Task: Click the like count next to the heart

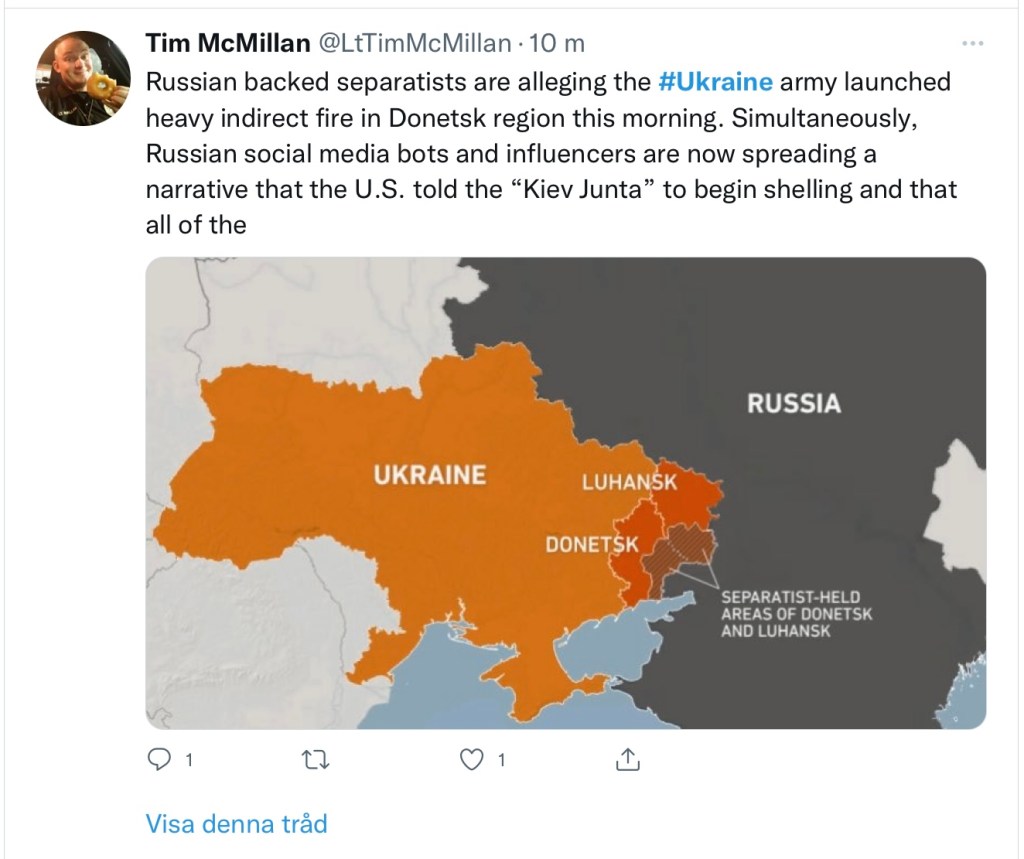Action: click(500, 761)
